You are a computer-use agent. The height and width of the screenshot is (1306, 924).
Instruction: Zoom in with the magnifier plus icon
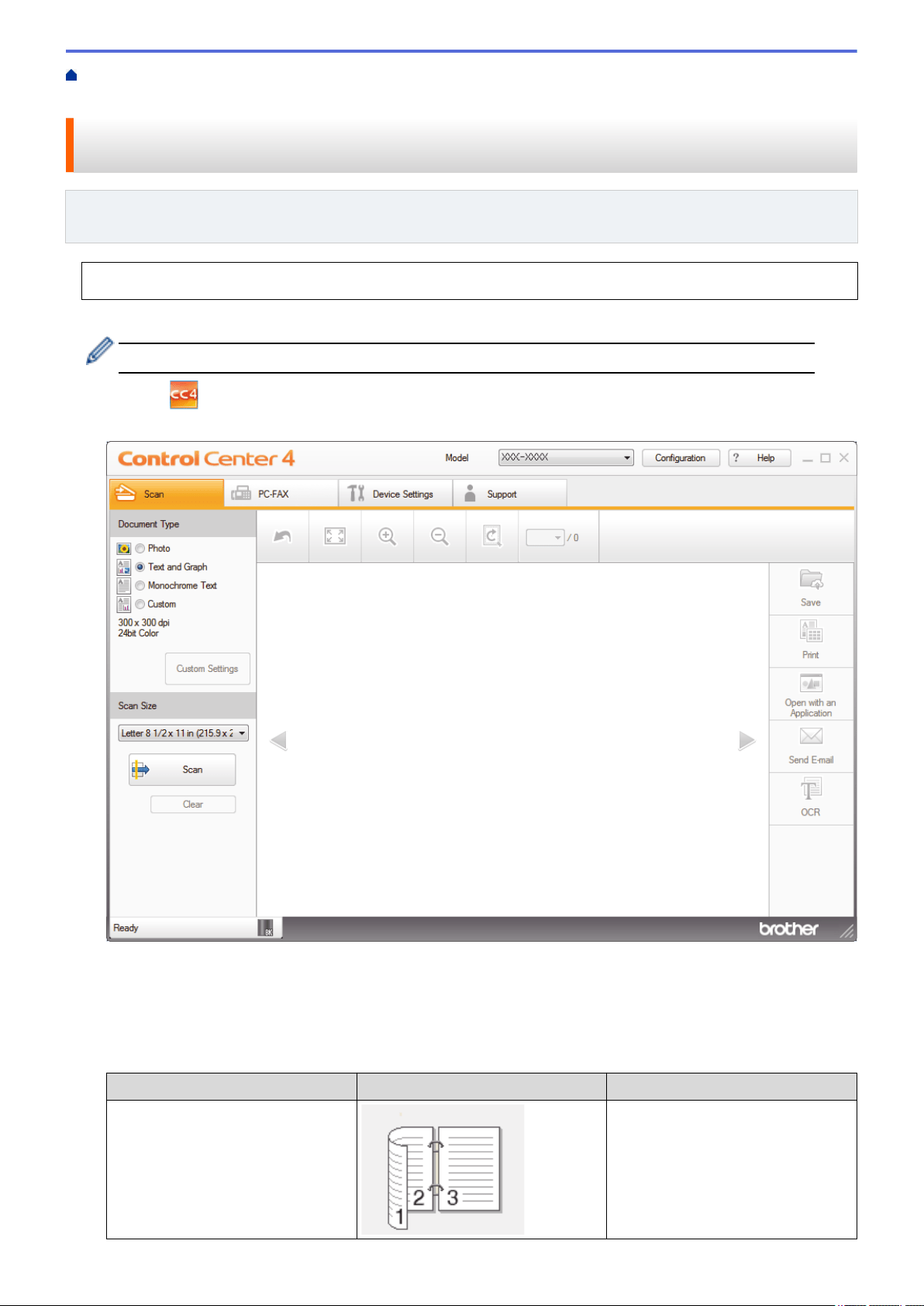tap(387, 536)
